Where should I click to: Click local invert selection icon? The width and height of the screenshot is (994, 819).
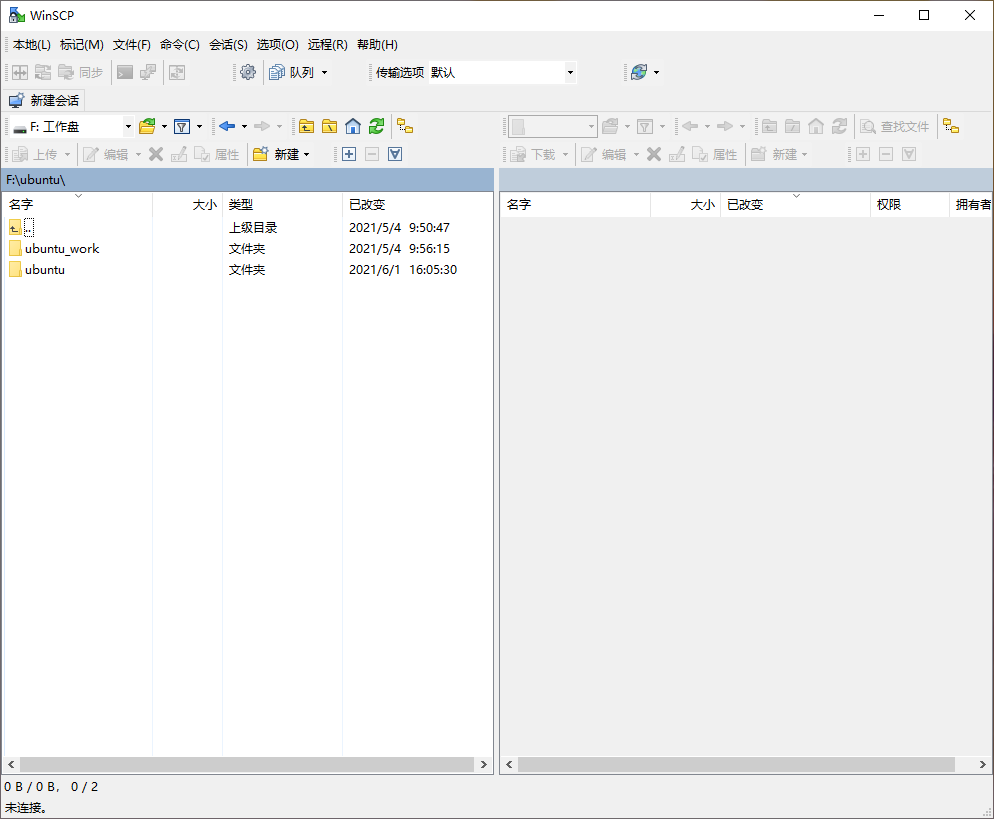tap(395, 154)
